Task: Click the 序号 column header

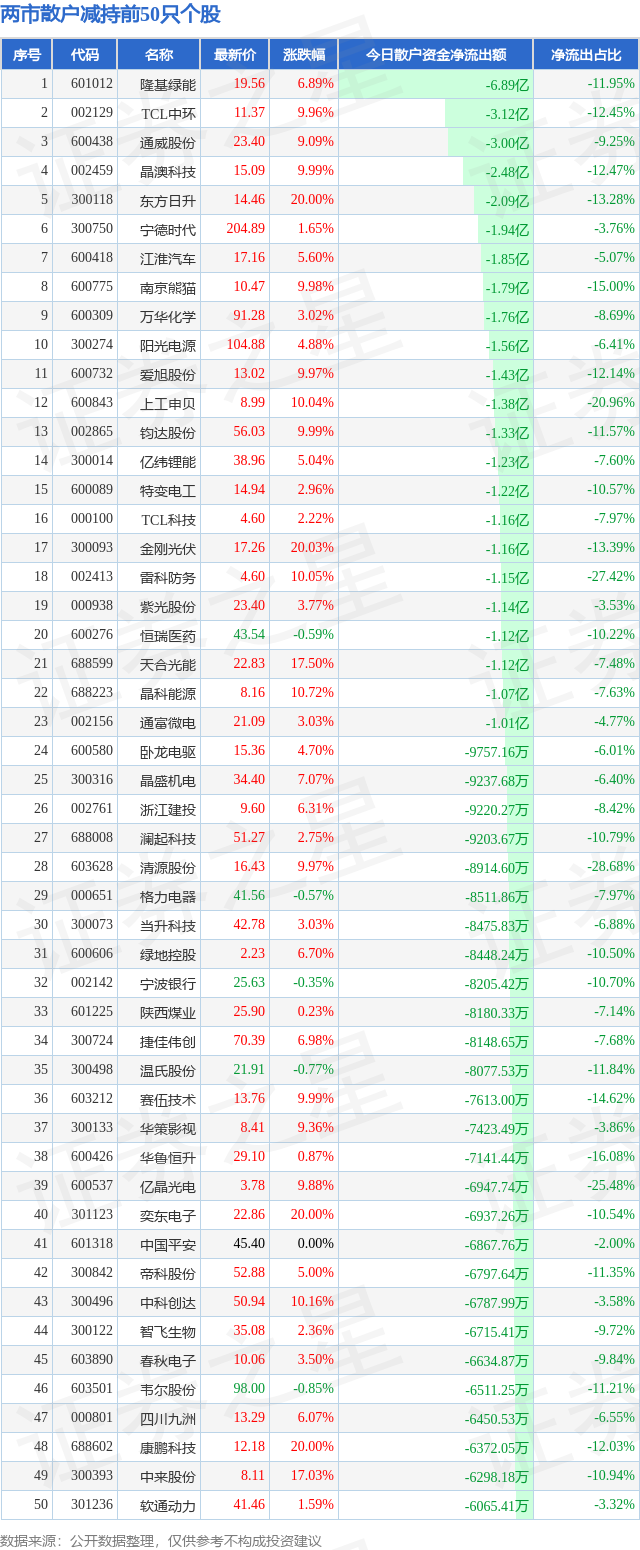Action: coord(27,55)
